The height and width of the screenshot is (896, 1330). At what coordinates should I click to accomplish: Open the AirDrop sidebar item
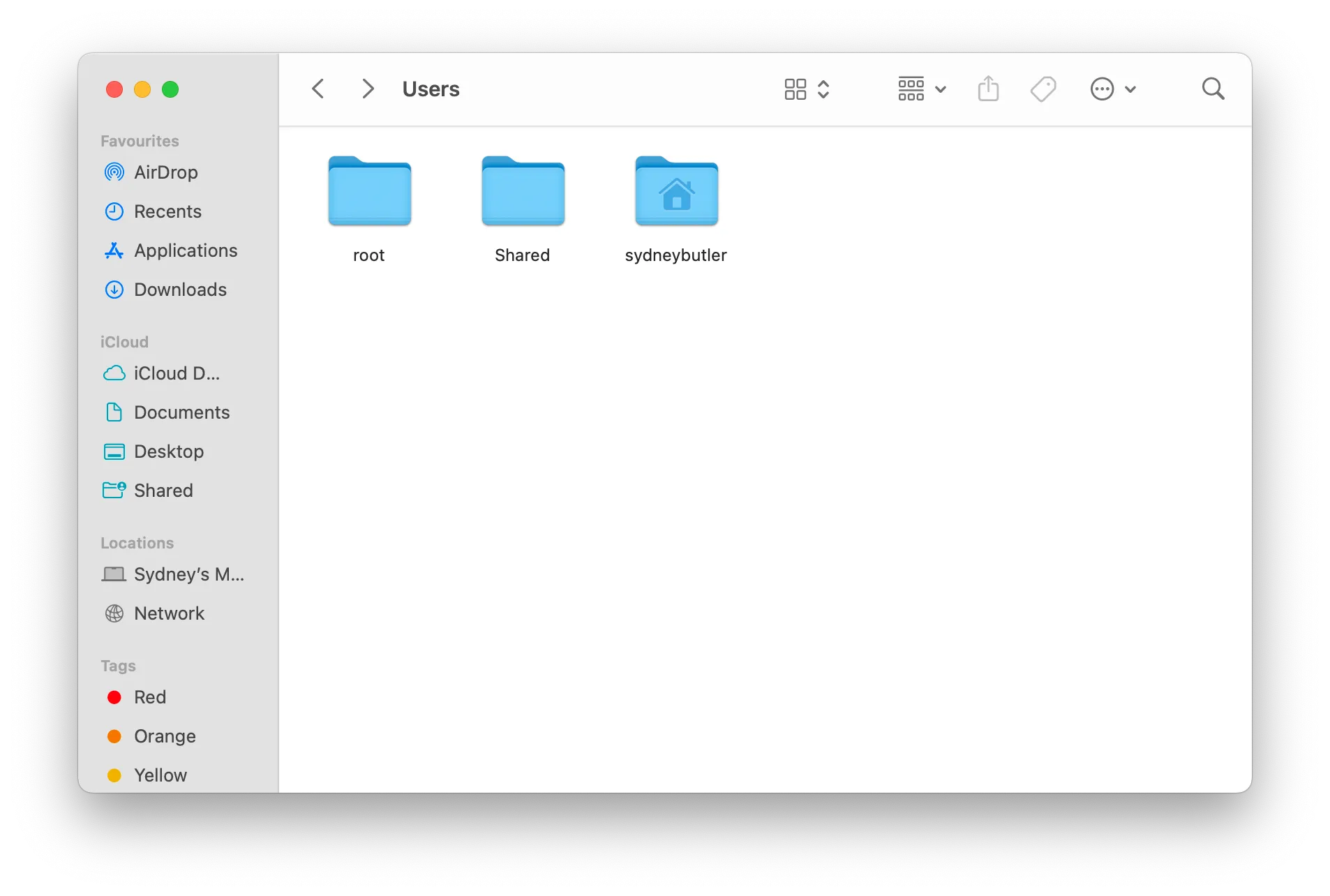(x=166, y=172)
